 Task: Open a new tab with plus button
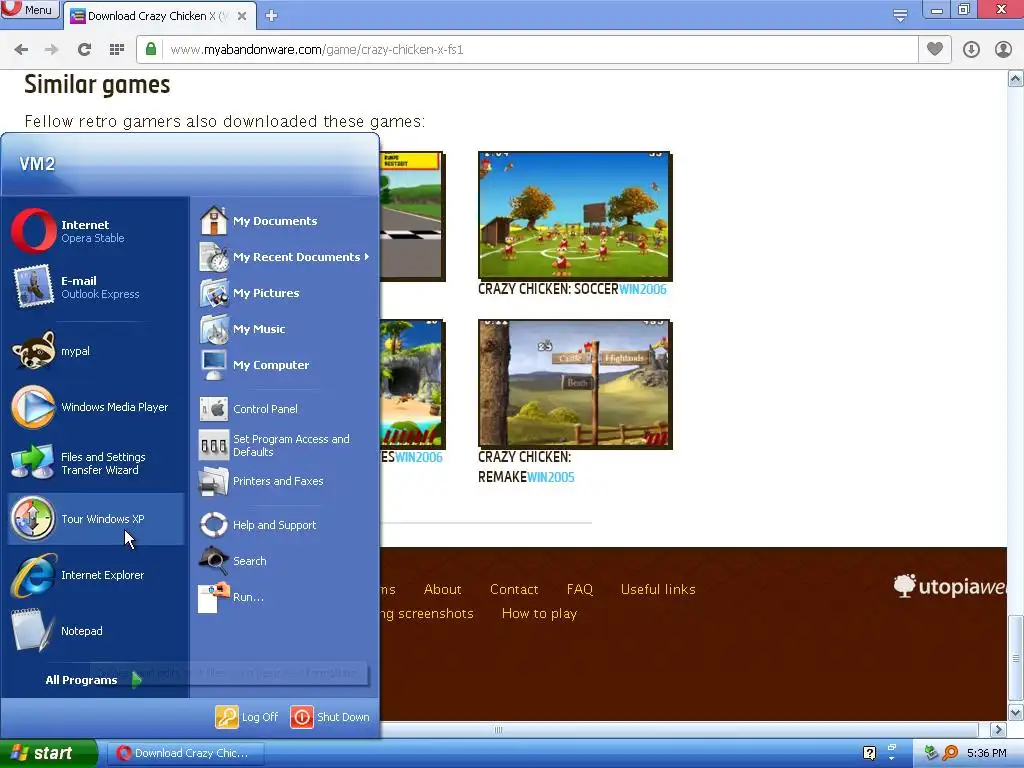click(x=272, y=16)
